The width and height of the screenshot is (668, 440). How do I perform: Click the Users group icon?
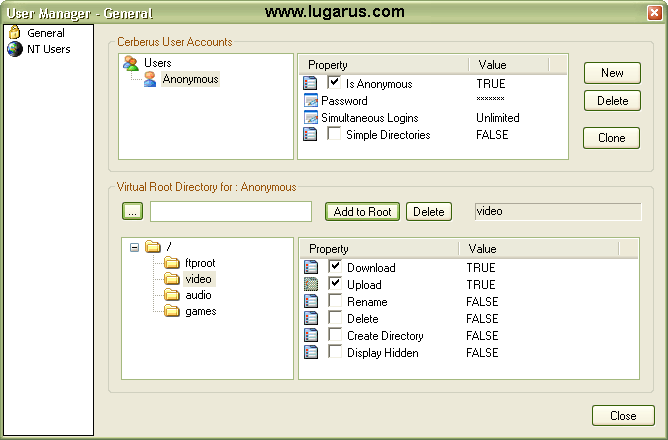tap(131, 63)
